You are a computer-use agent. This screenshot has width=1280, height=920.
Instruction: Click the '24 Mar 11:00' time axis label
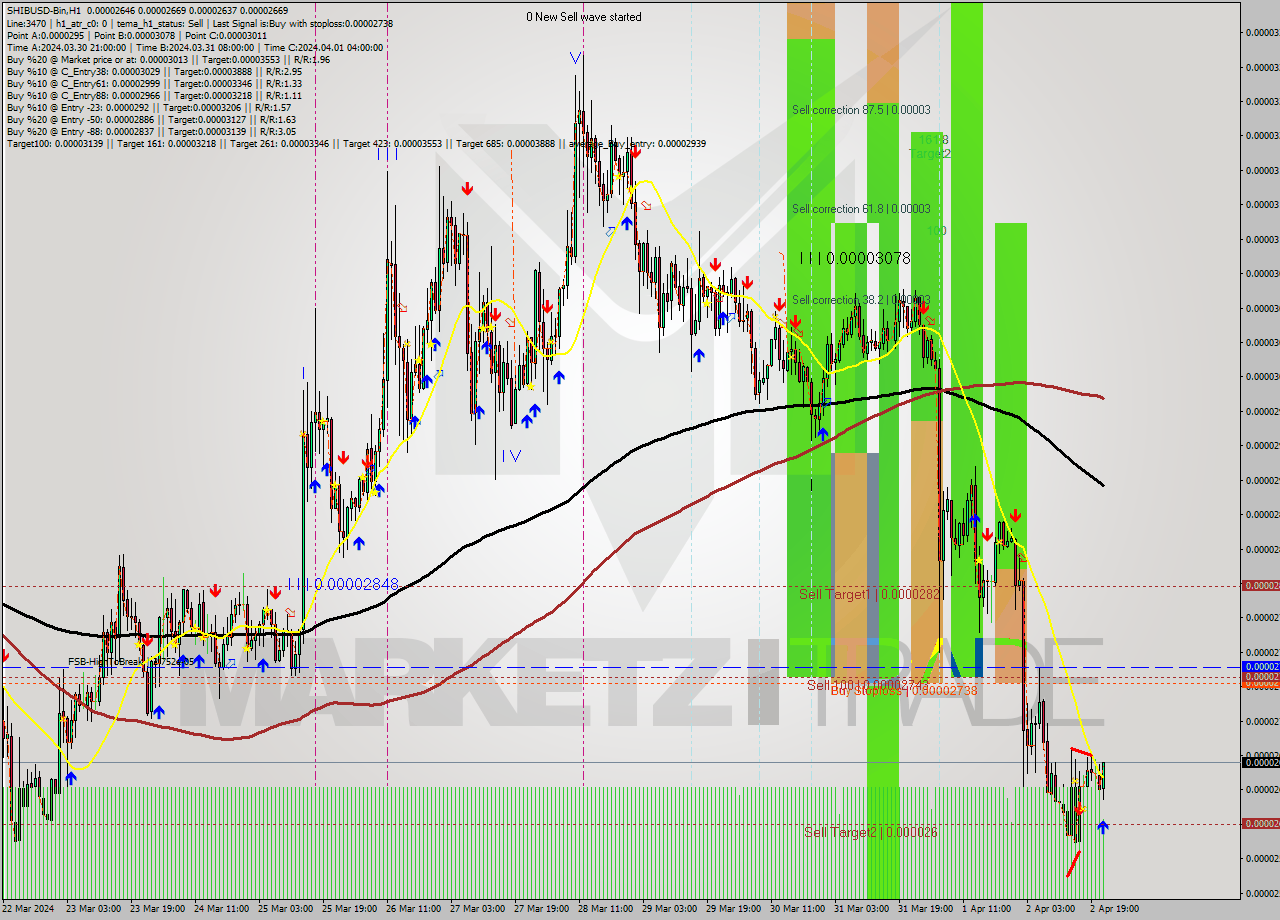(x=223, y=909)
